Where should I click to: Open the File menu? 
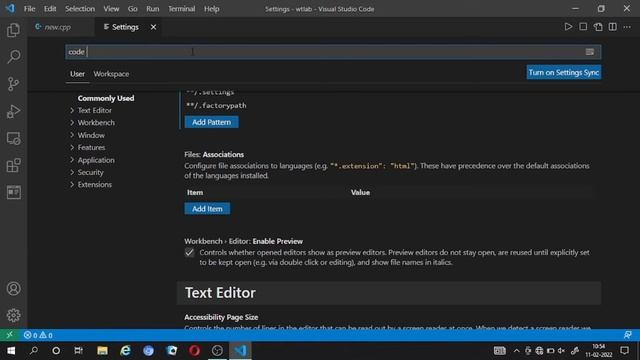(x=29, y=9)
